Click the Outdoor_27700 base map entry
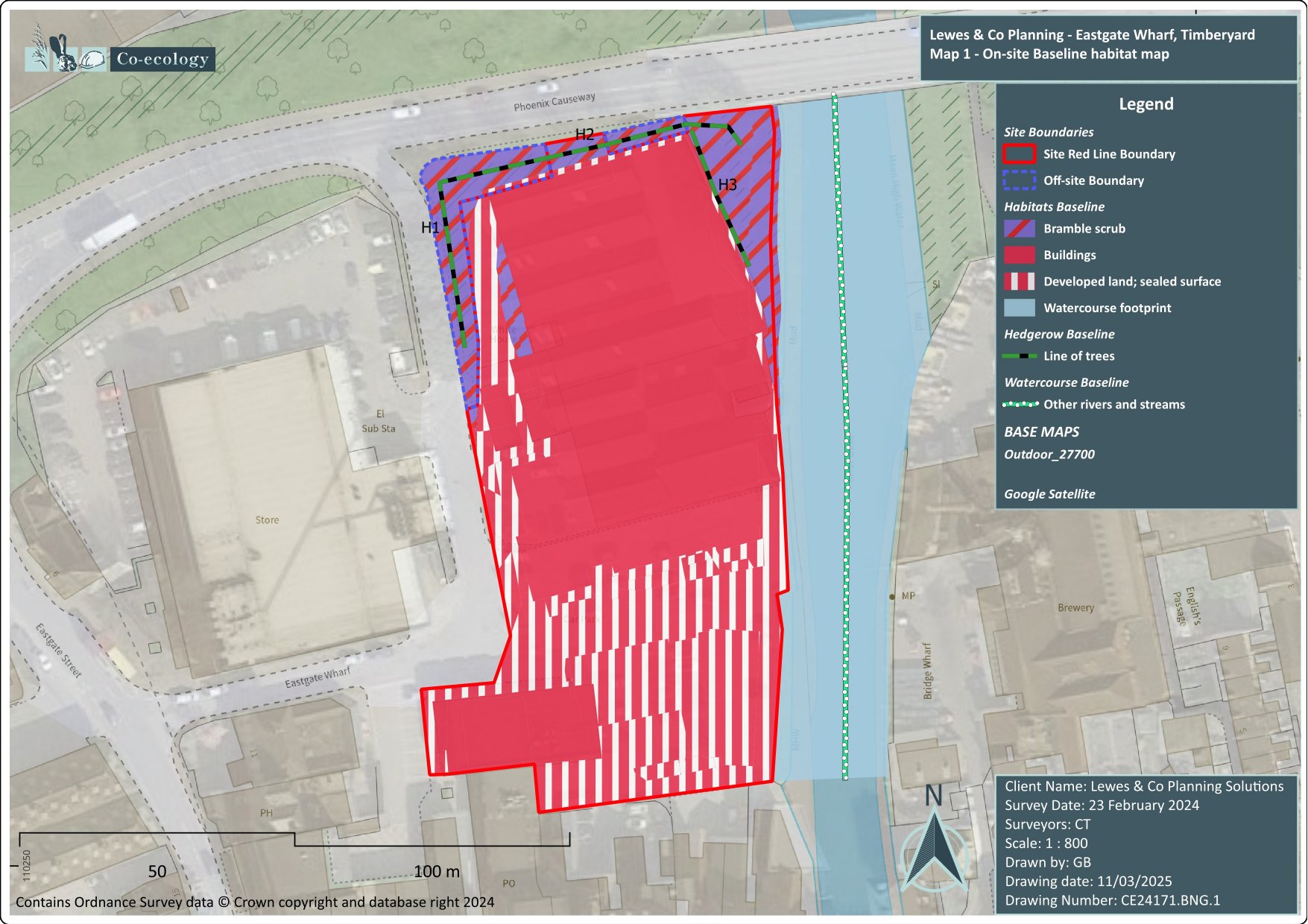Viewport: 1308px width, 924px height. click(x=1049, y=455)
